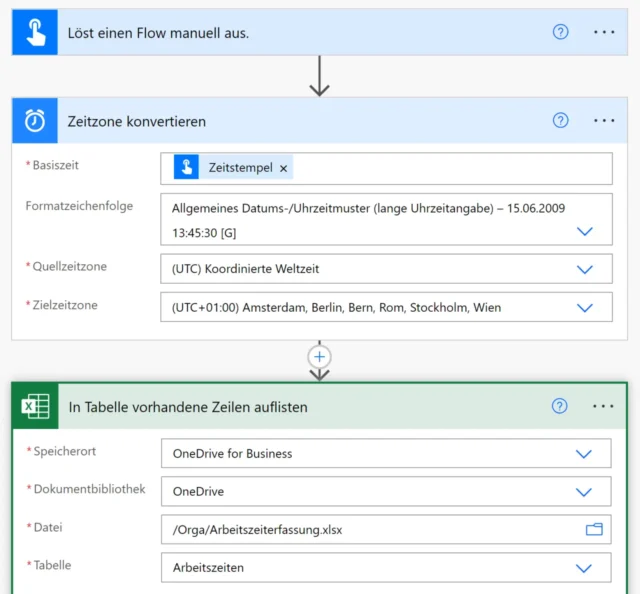Viewport: 640px width, 594px height.
Task: Expand the Formatzeichenfolge dropdown
Action: 585,231
